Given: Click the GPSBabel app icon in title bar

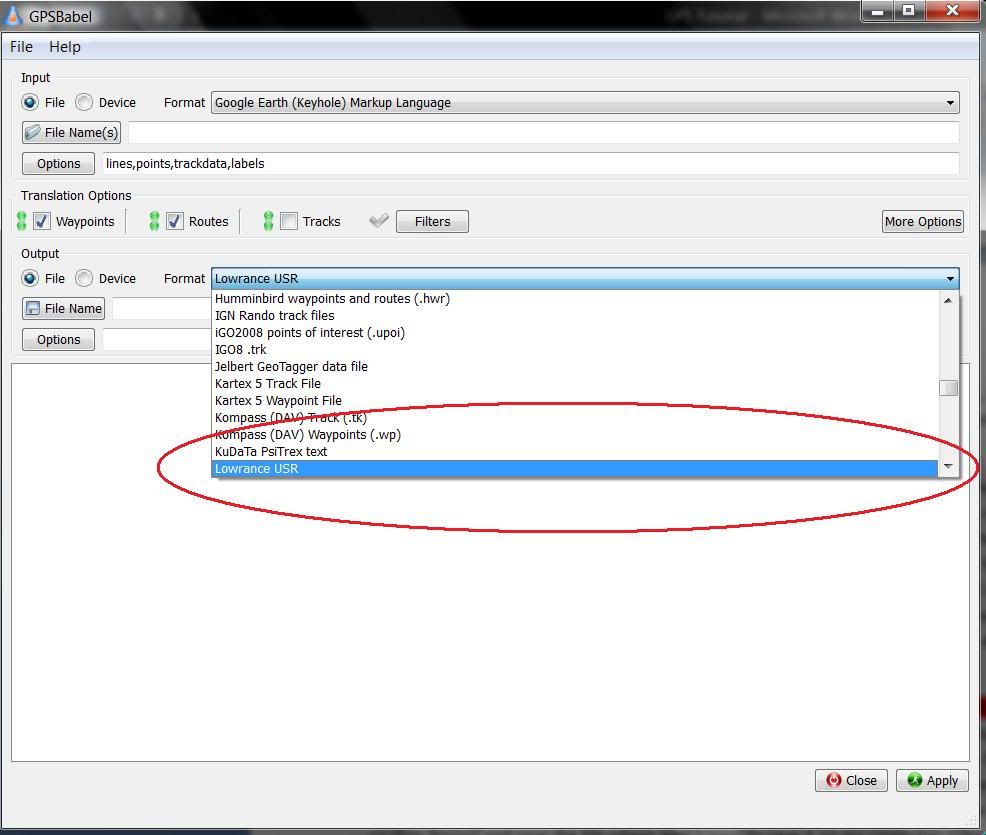Looking at the screenshot, I should (x=14, y=15).
